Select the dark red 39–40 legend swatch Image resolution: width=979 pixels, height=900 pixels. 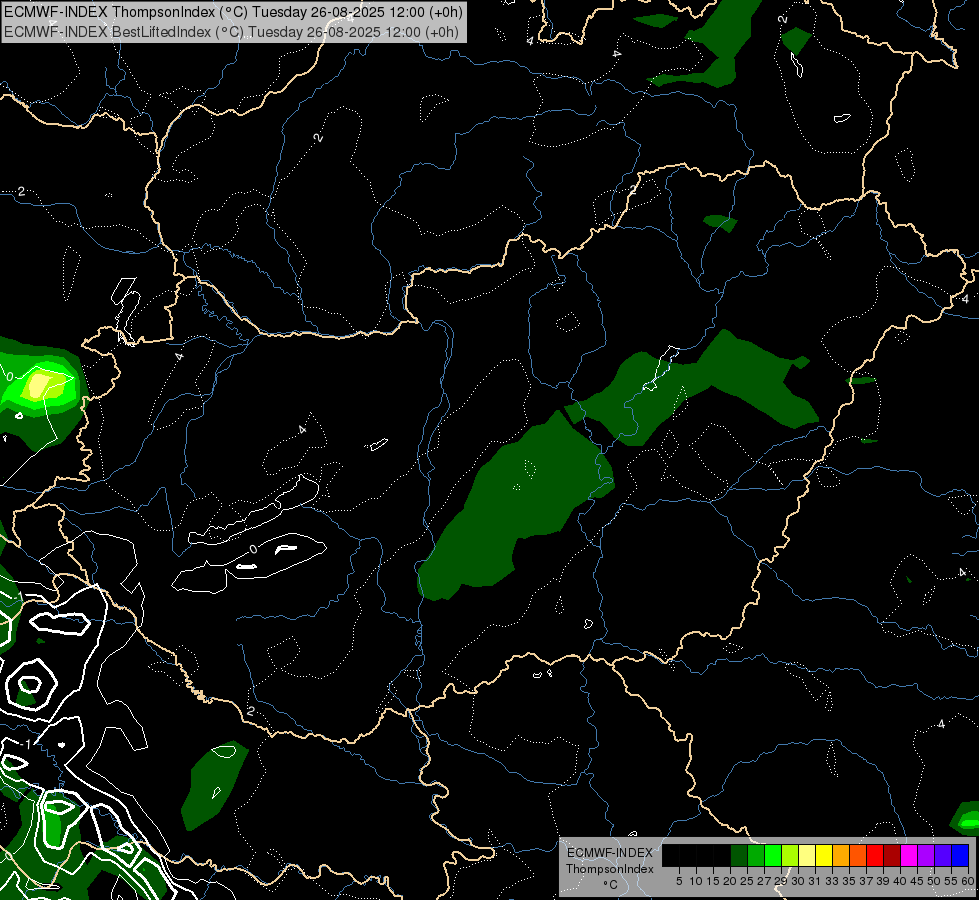(892, 855)
